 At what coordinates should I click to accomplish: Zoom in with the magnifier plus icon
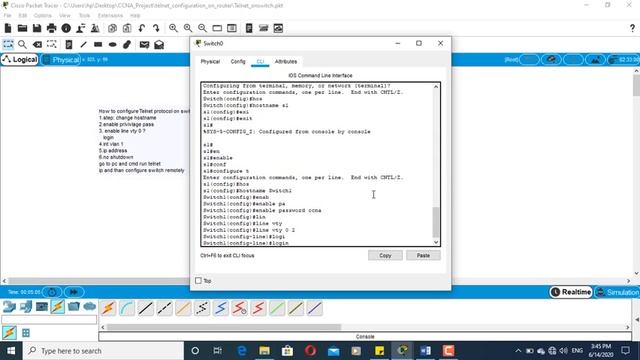[x=173, y=28]
